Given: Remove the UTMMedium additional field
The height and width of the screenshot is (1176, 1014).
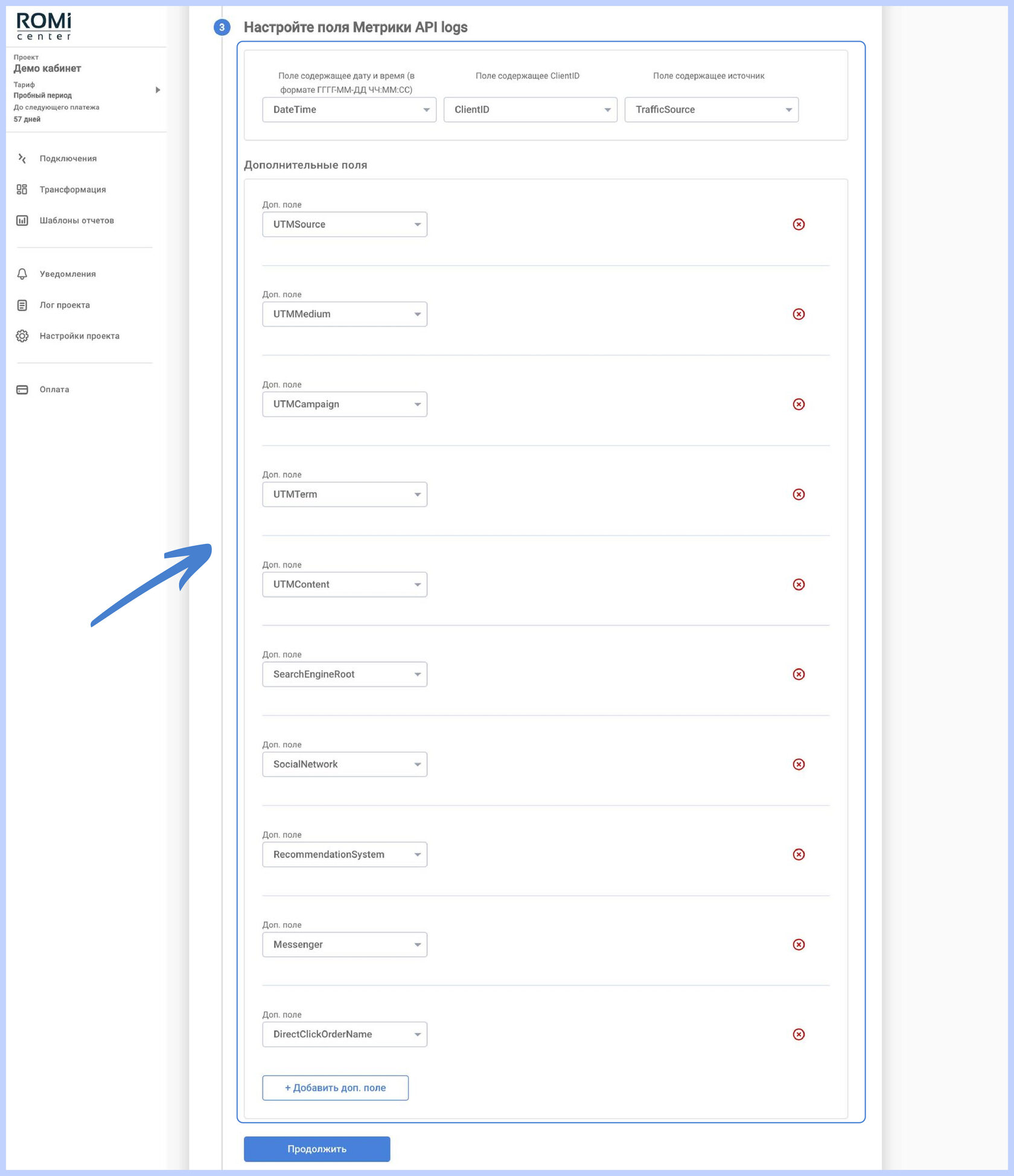Looking at the screenshot, I should click(x=799, y=314).
